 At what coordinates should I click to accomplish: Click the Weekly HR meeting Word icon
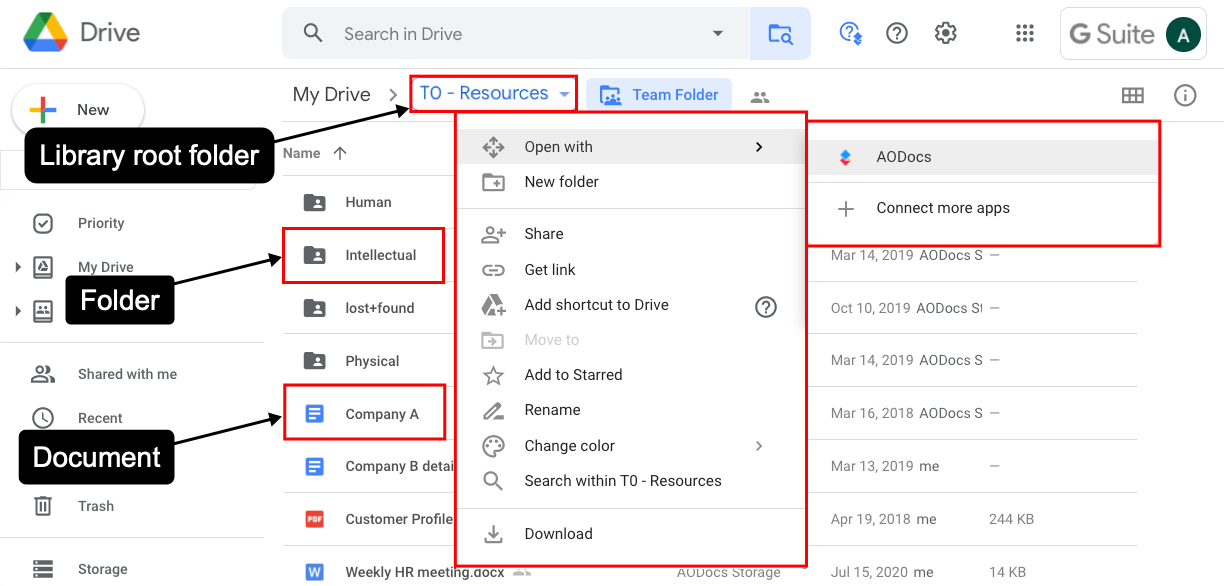315,572
